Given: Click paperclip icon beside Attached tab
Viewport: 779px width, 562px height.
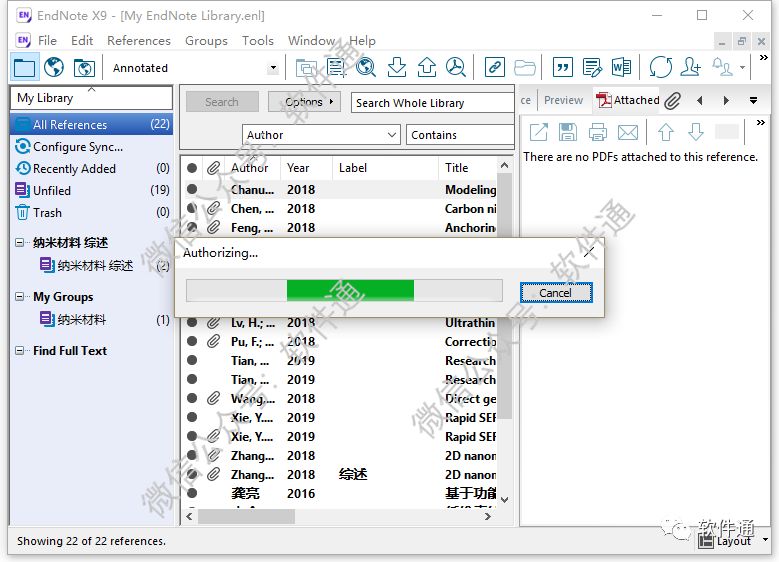Looking at the screenshot, I should (x=672, y=100).
